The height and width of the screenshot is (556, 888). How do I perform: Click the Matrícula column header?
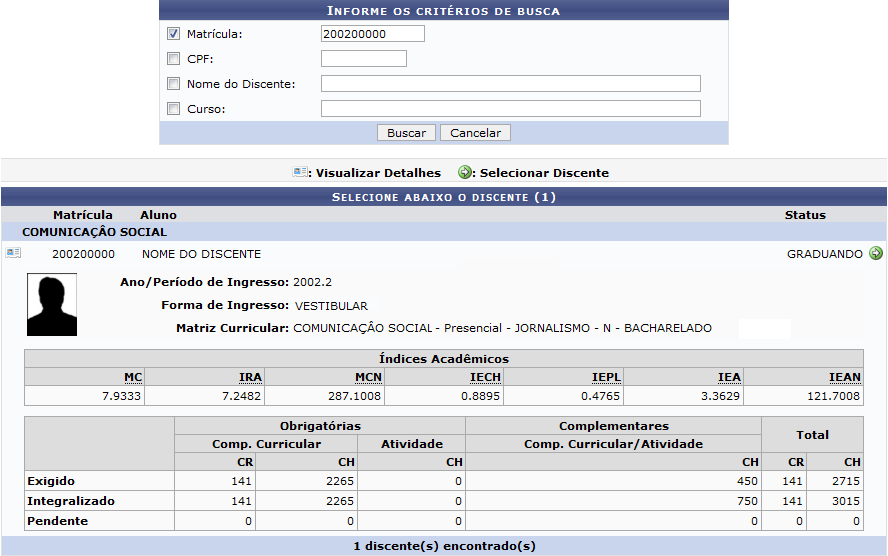click(83, 215)
